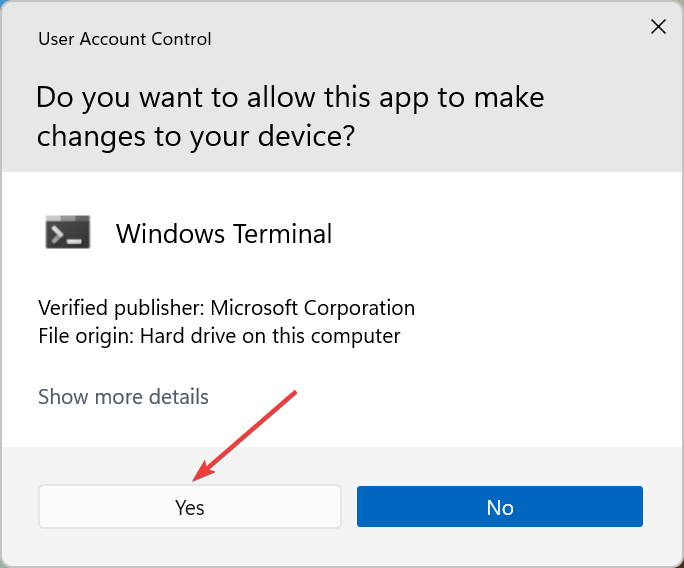Viewport: 684px width, 568px height.
Task: Expand Show more details
Action: (x=123, y=397)
